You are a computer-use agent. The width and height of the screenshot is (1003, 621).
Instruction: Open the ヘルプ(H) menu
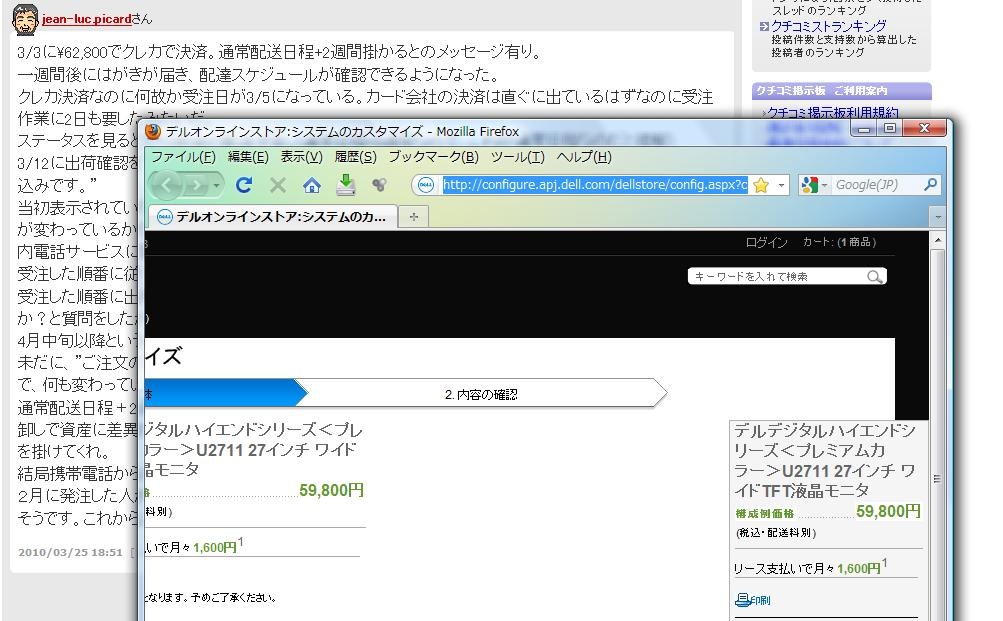(x=583, y=157)
